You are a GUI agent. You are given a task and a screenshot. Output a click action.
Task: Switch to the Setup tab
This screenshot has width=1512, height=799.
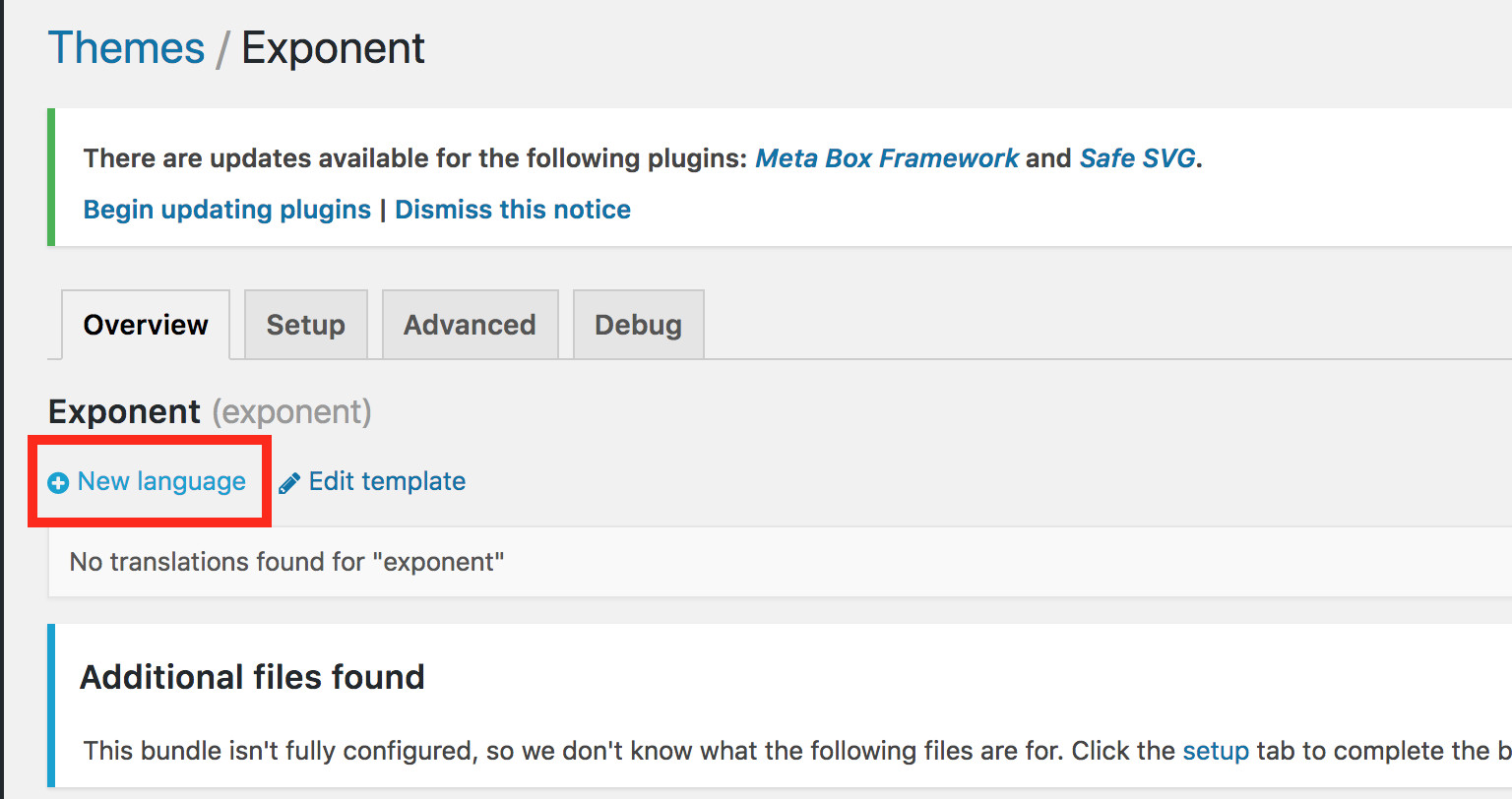point(306,325)
